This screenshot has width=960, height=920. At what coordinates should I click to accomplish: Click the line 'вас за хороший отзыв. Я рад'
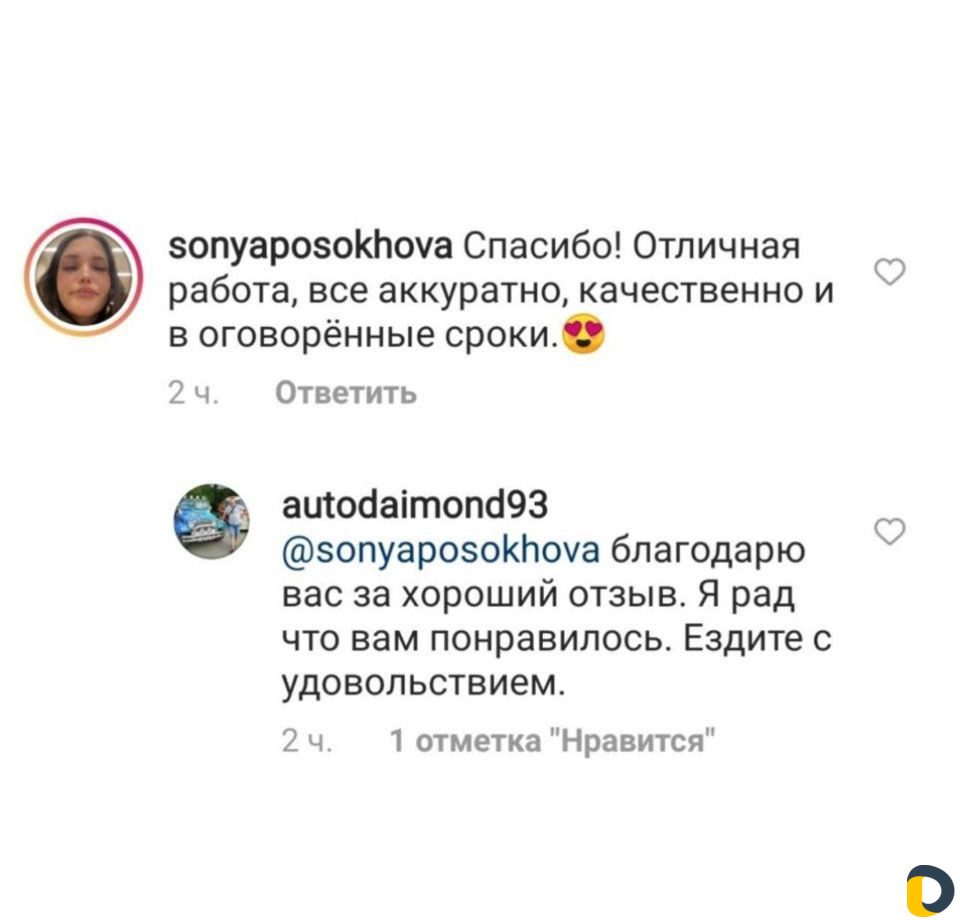pos(538,595)
